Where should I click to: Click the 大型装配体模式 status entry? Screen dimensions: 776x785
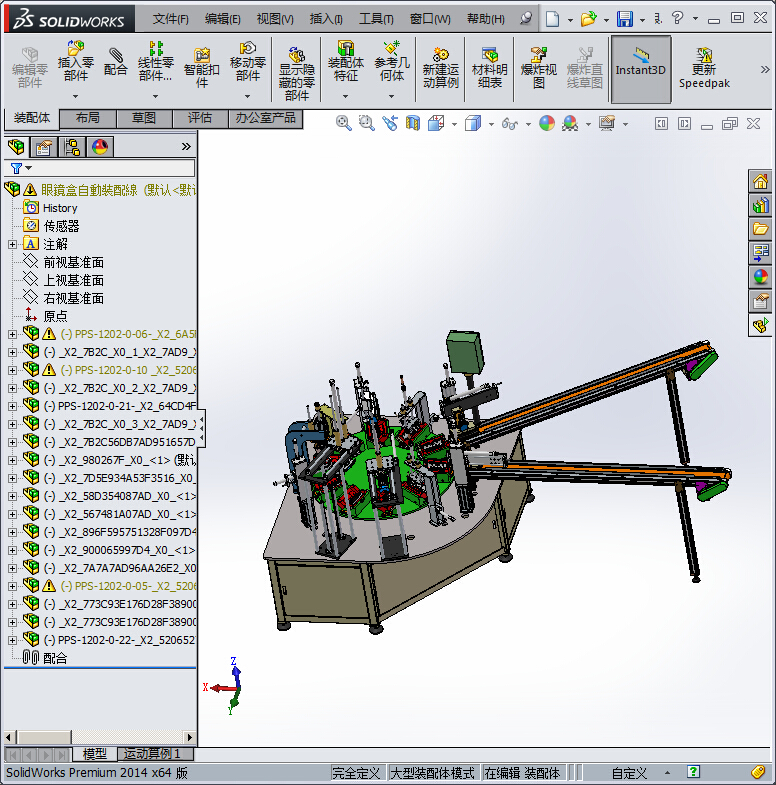pos(433,773)
